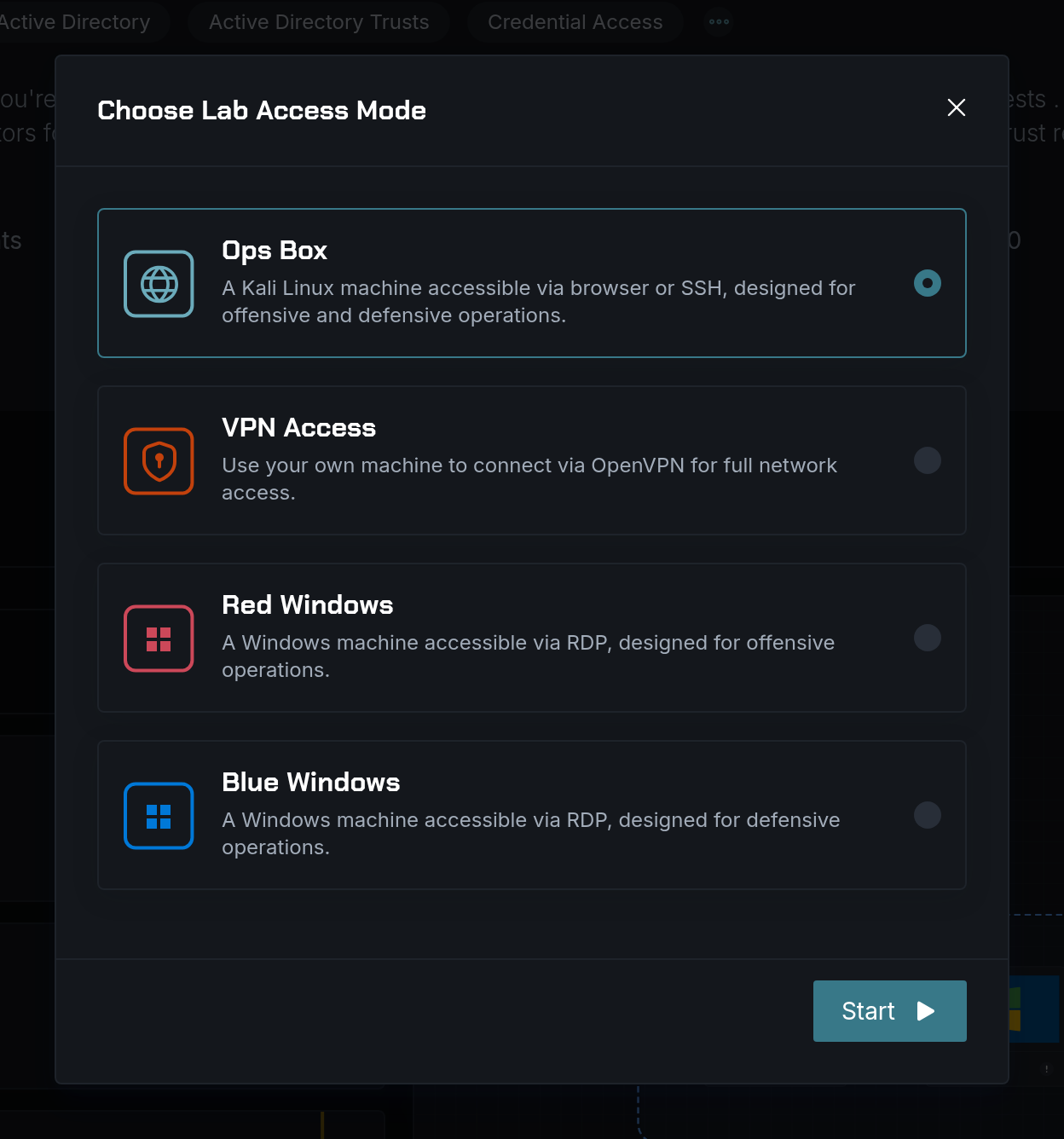Click the Ops Box globe icon

click(159, 284)
